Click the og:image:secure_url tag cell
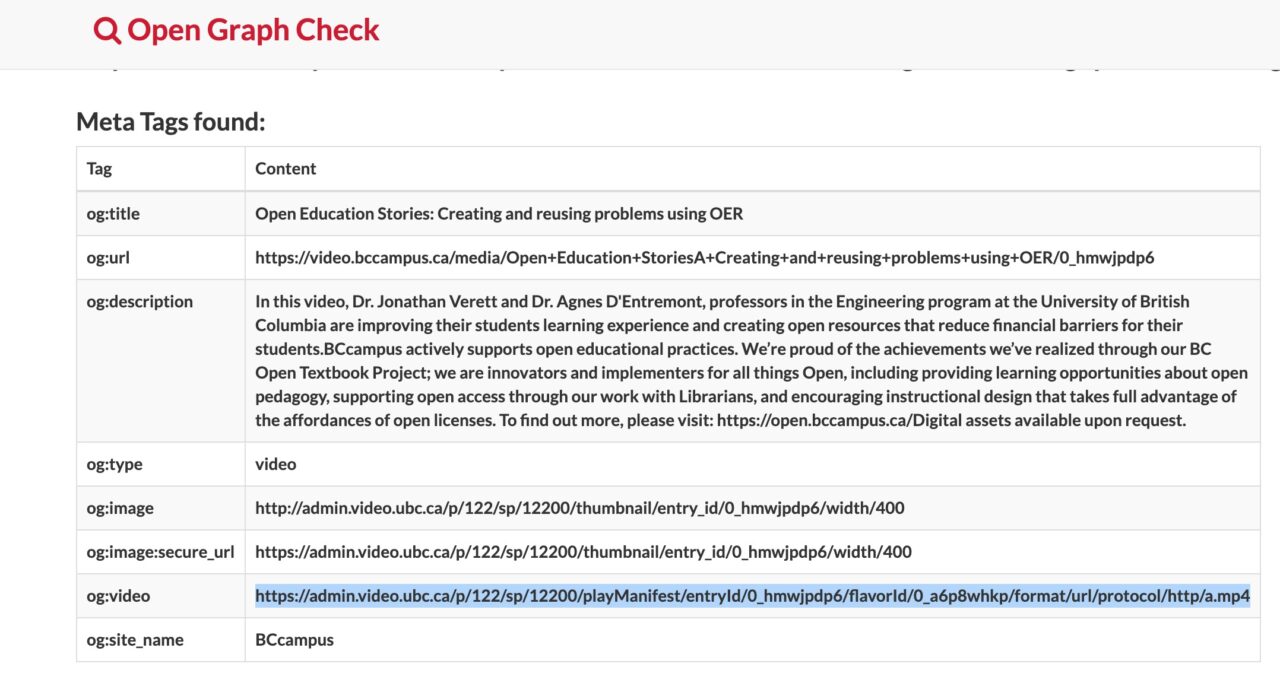Image resolution: width=1280 pixels, height=686 pixels. tap(161, 552)
